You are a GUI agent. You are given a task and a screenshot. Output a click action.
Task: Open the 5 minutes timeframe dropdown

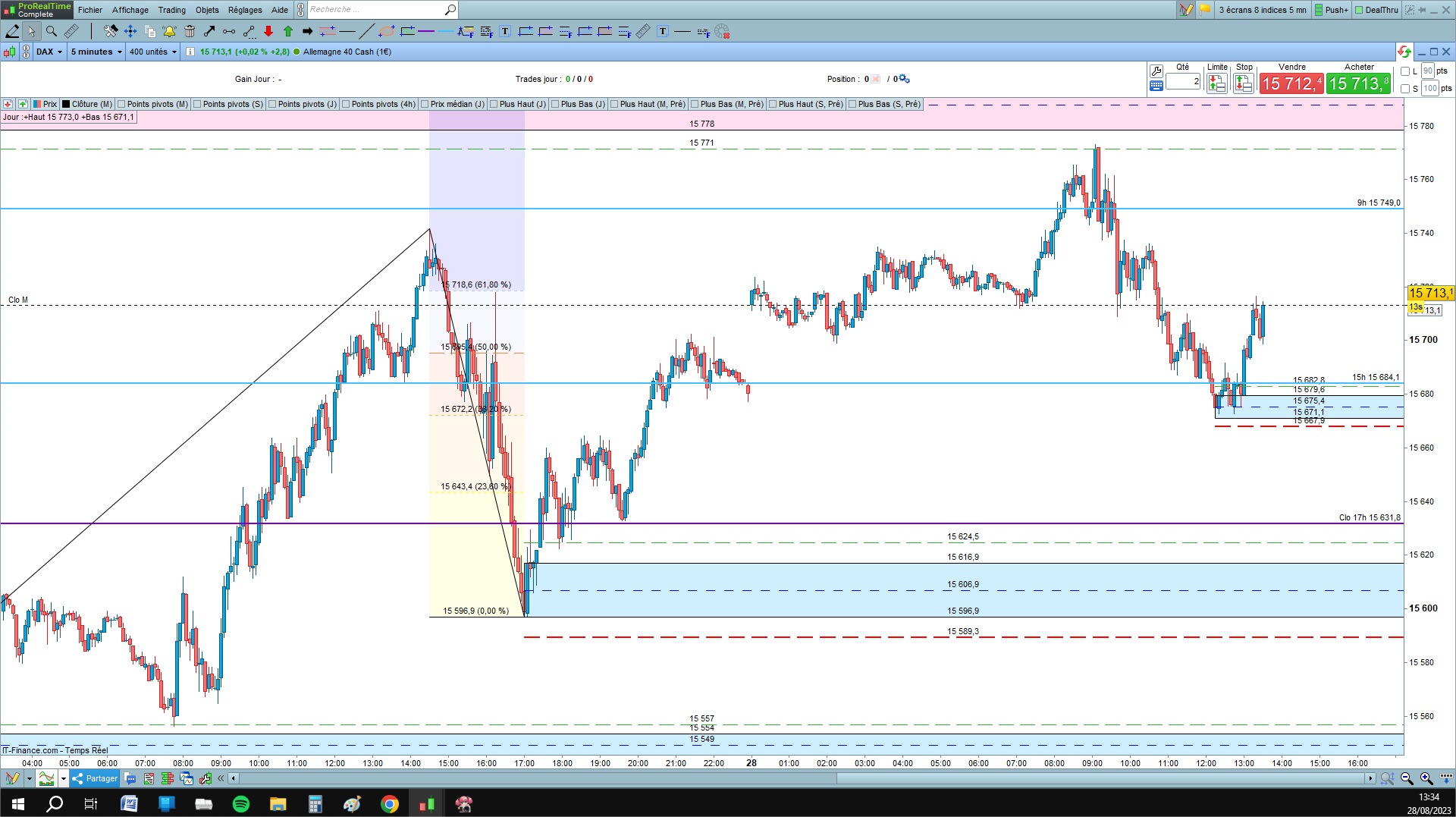pos(96,52)
